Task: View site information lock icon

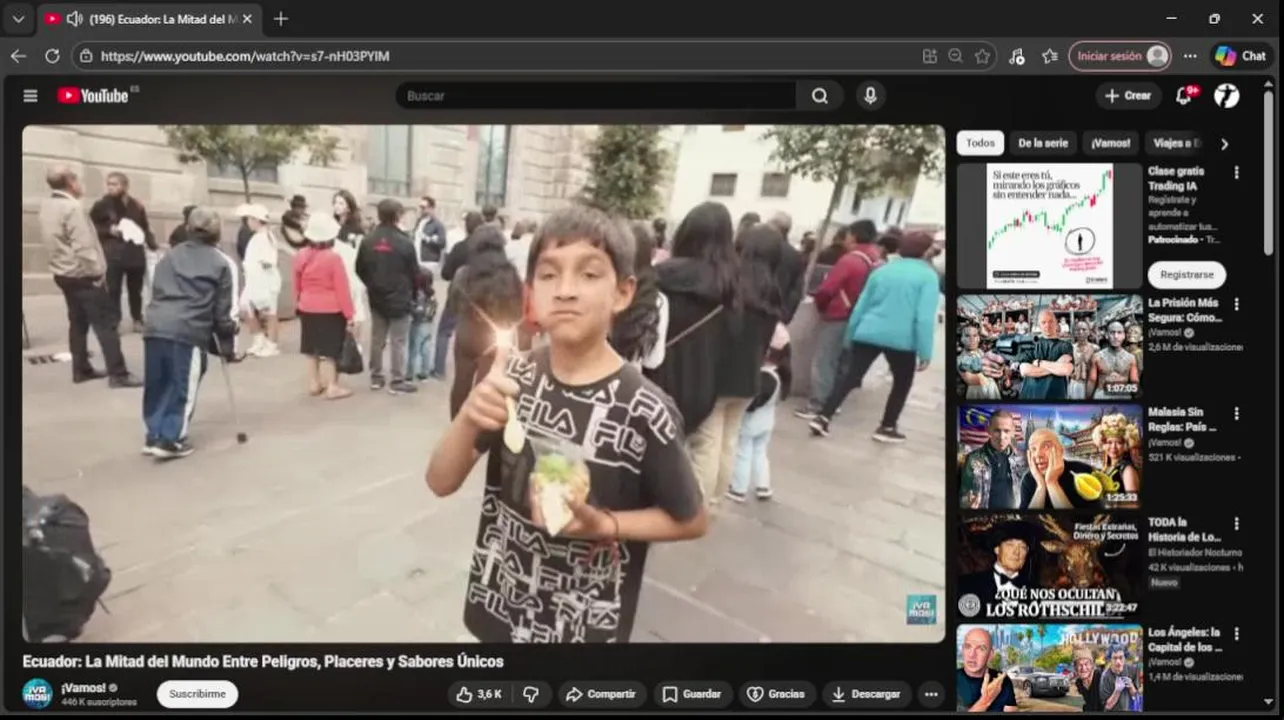Action: click(86, 56)
